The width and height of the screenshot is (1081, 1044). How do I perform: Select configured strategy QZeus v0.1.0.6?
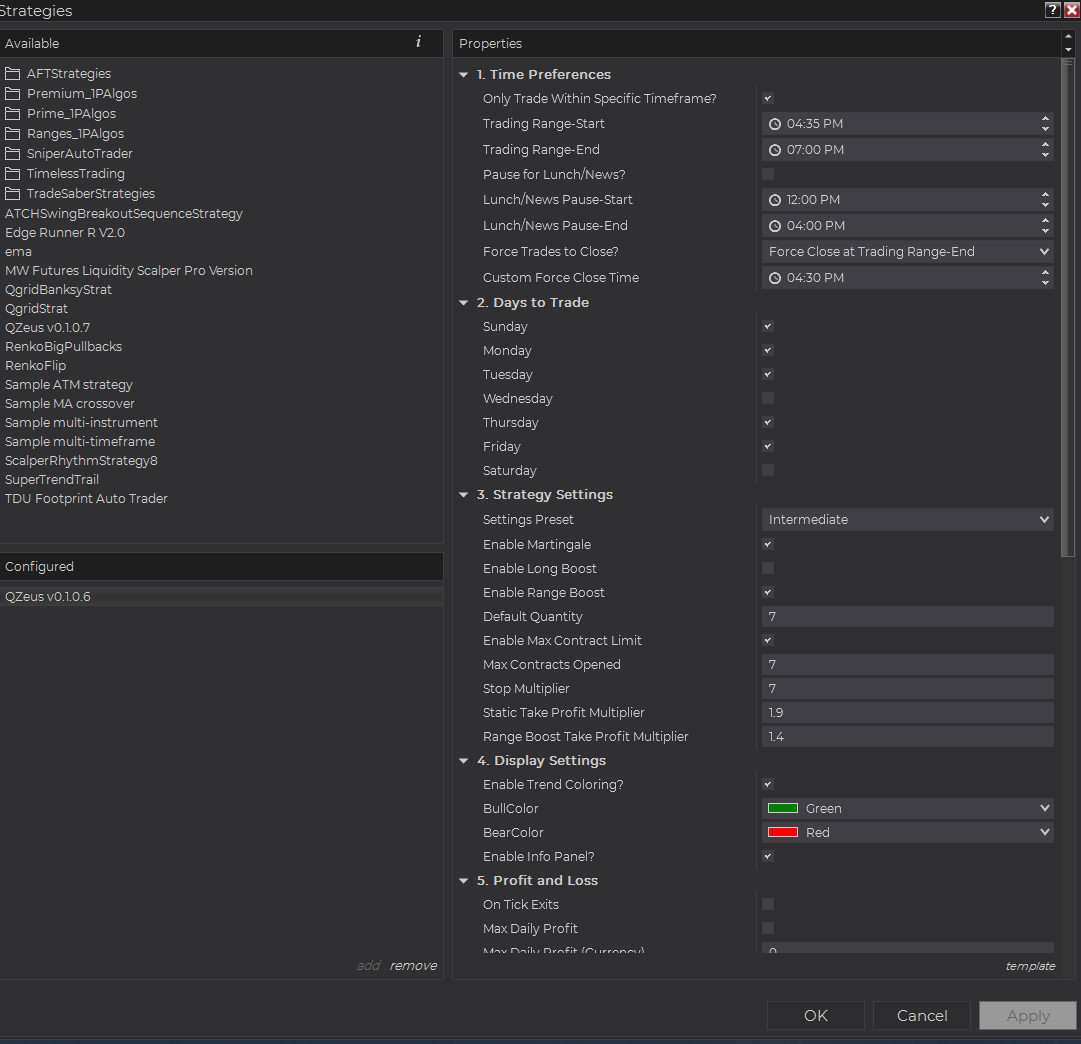pos(48,597)
